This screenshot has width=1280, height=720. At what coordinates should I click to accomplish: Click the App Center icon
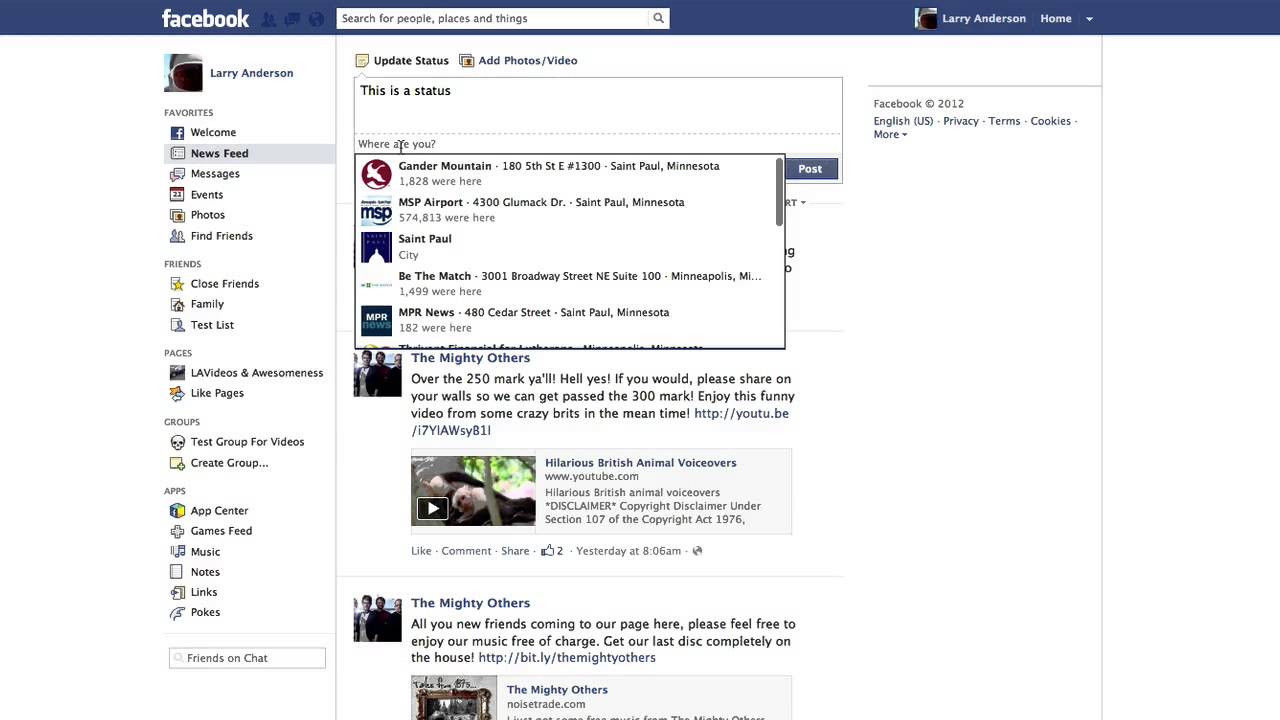pos(177,511)
